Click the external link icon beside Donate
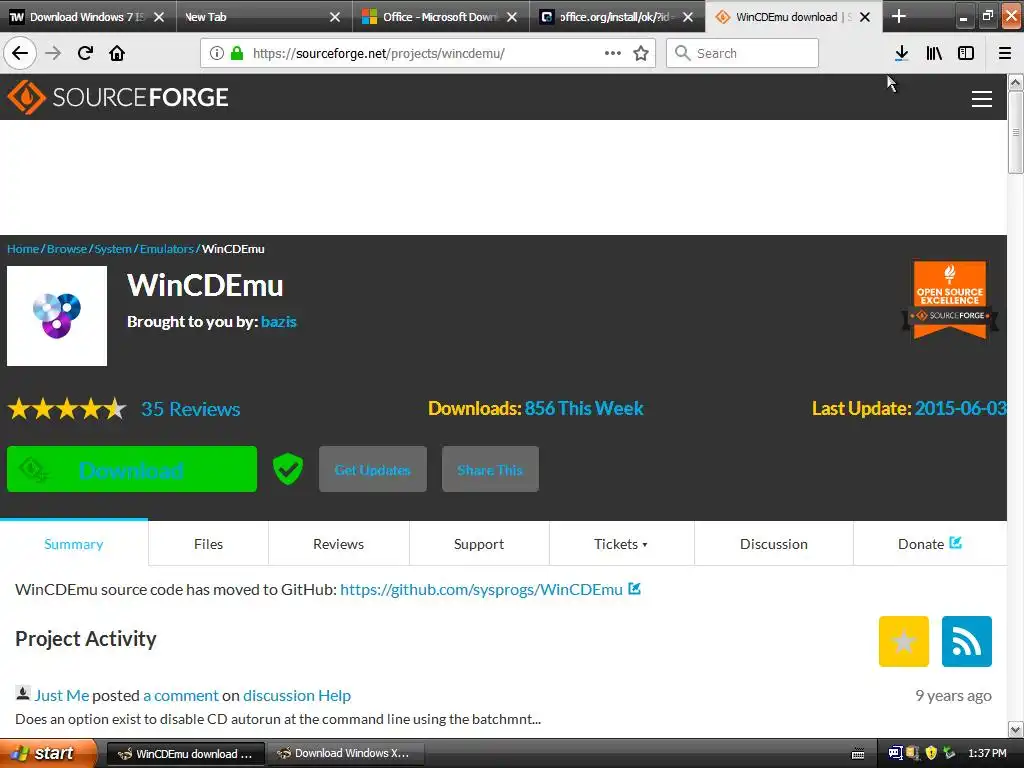 coord(955,543)
